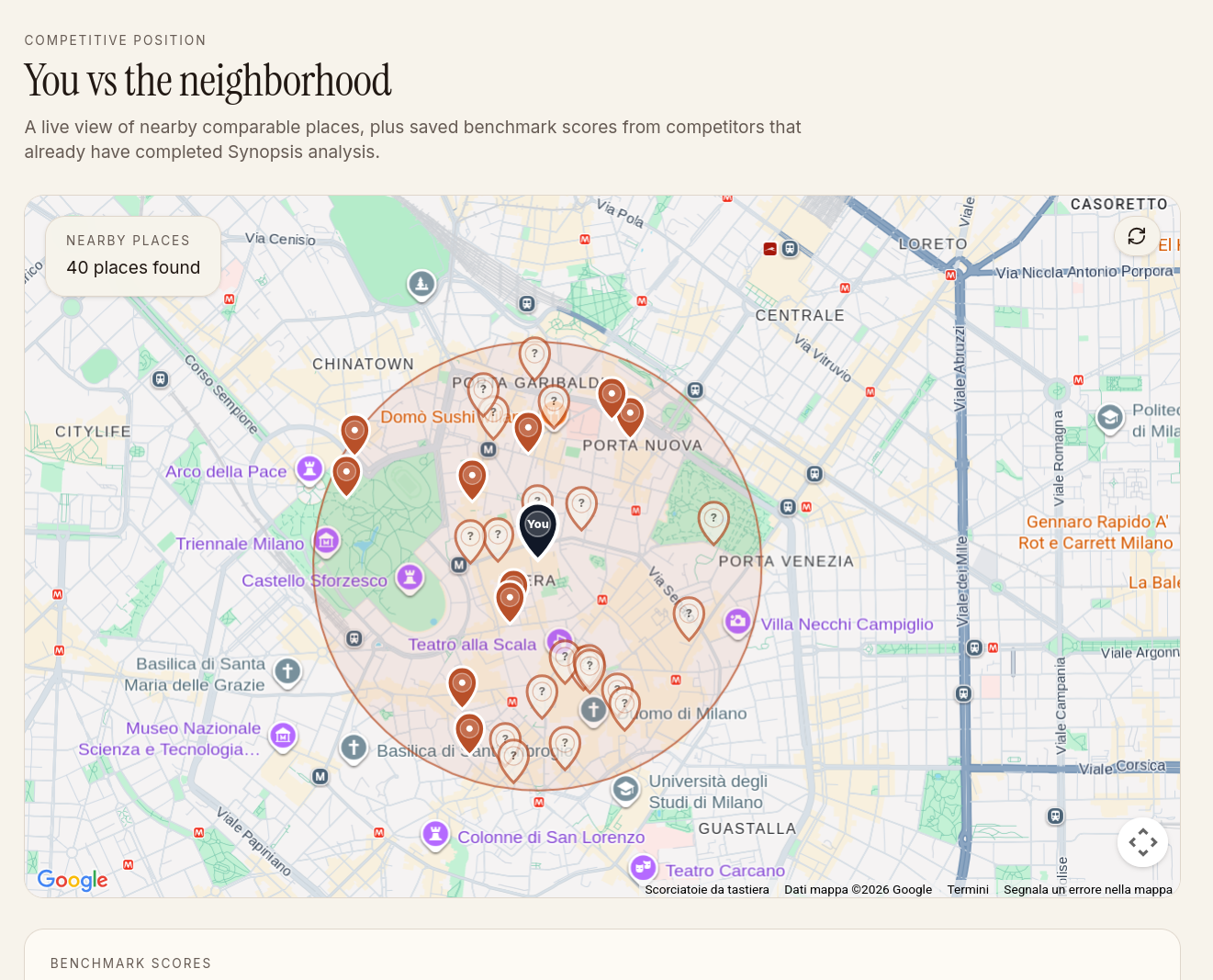Click the "Triennale Milano" label
Viewport: 1213px width, 980px height.
click(240, 544)
